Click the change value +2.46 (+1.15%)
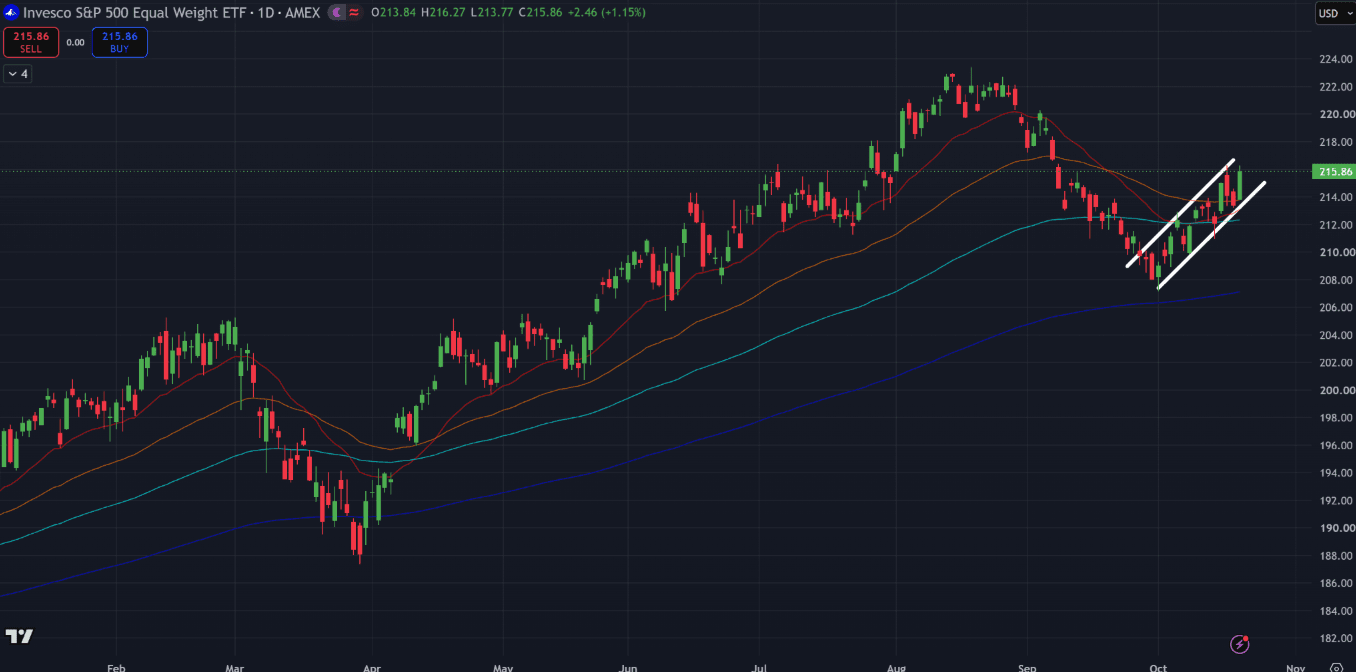Image resolution: width=1356 pixels, height=672 pixels. (x=608, y=12)
